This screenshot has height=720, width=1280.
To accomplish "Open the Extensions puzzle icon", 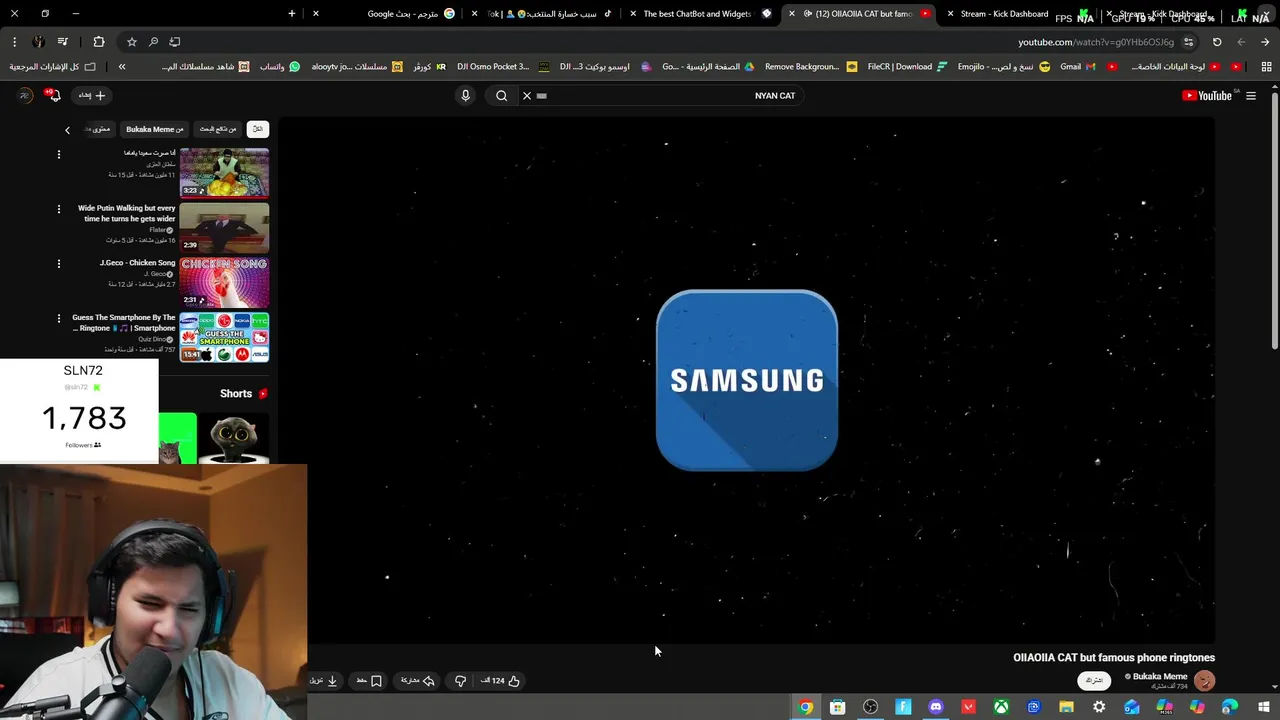I will point(98,42).
